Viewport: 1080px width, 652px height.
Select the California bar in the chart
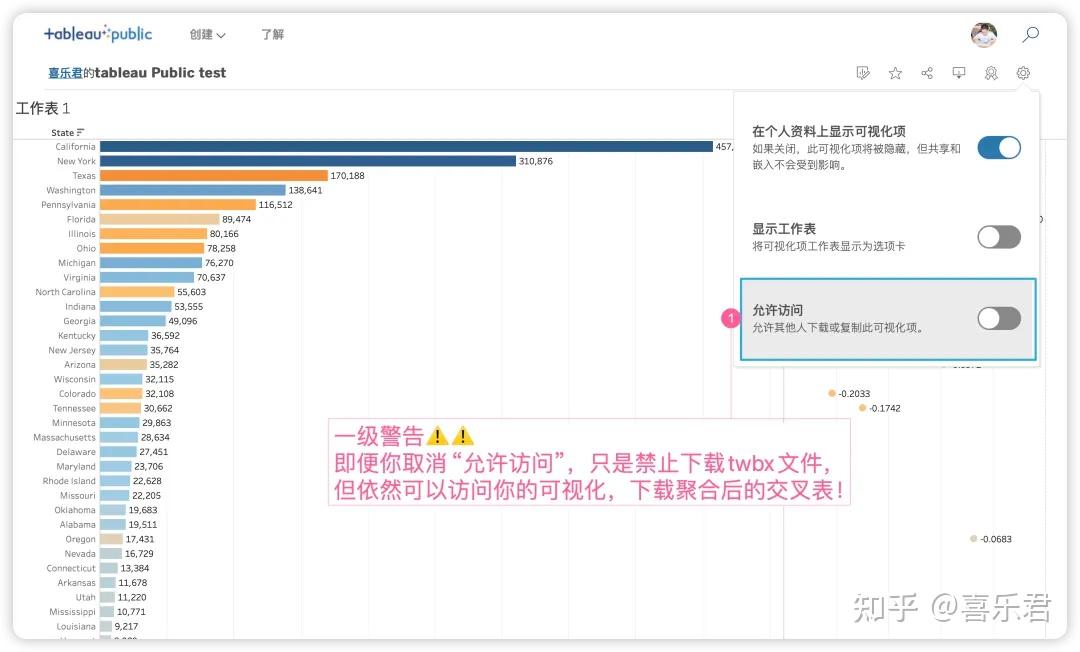pyautogui.click(x=400, y=146)
